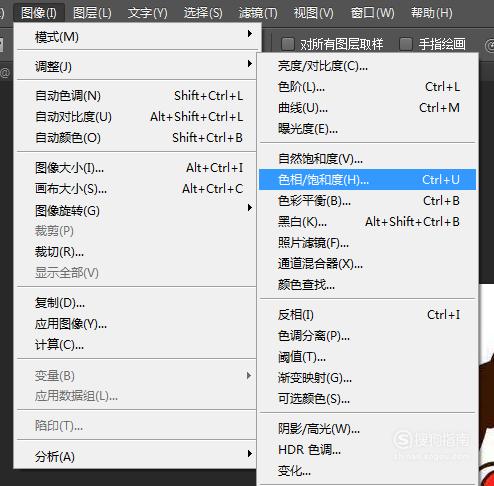The image size is (494, 486).
Task: Open 阈值(T)... adjustment
Action: (367, 357)
